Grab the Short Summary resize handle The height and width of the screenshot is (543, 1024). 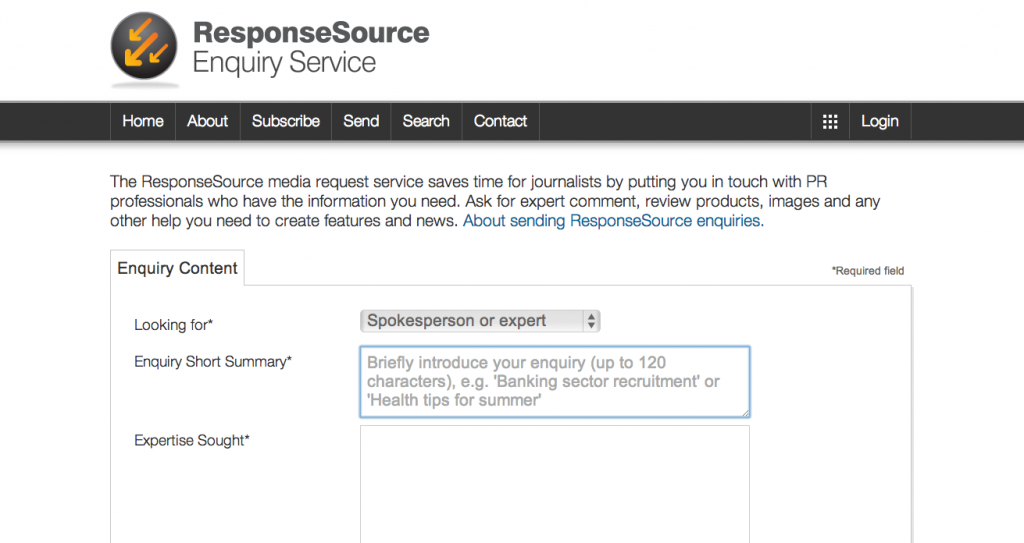pyautogui.click(x=745, y=413)
